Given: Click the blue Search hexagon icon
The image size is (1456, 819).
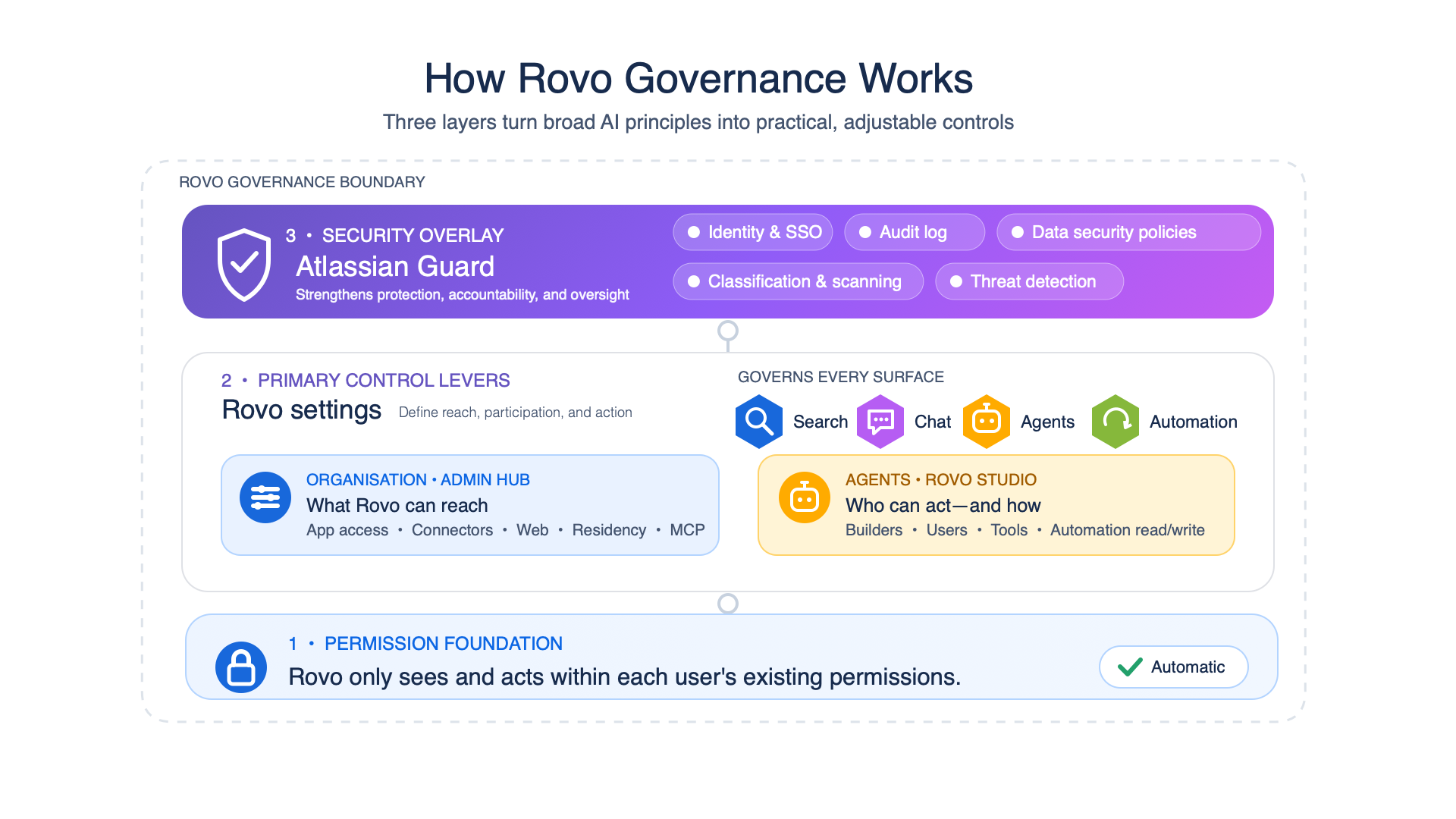Looking at the screenshot, I should pyautogui.click(x=759, y=422).
